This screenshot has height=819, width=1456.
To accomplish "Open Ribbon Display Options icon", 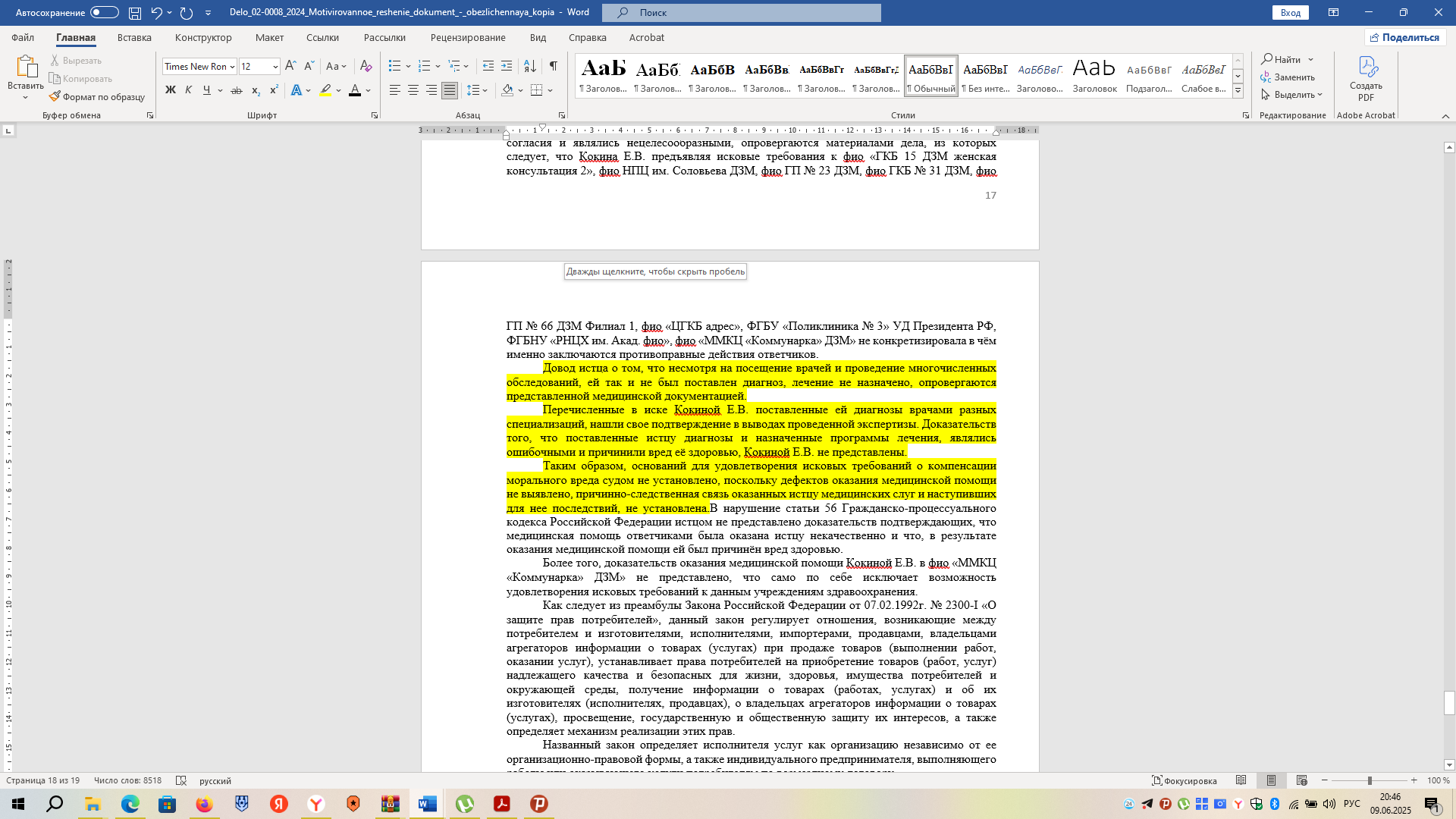I will tap(1333, 13).
